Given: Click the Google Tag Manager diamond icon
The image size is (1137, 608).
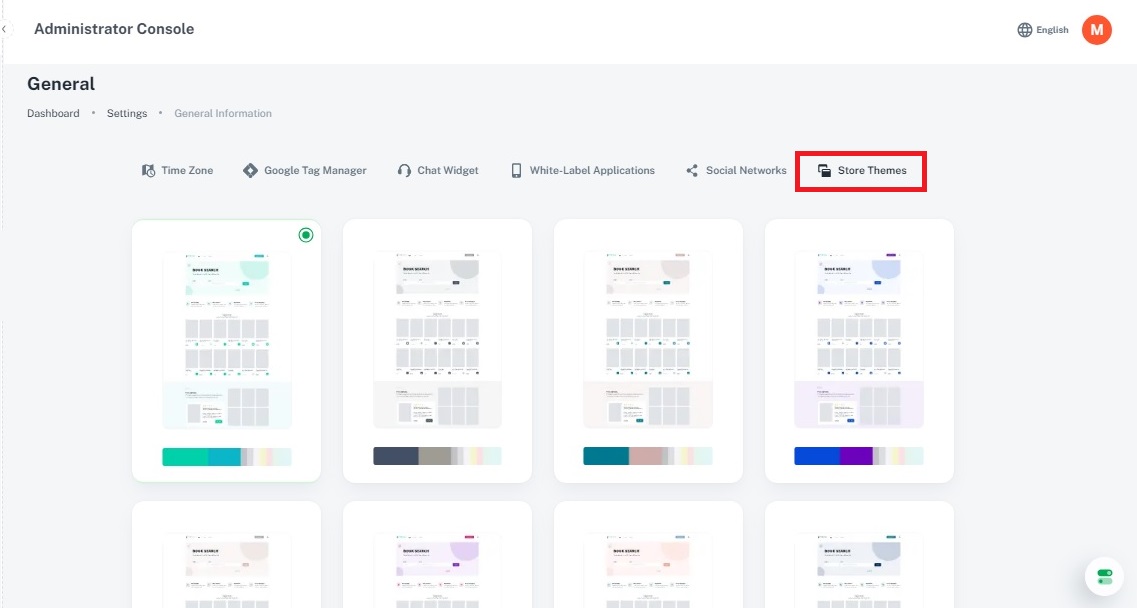Looking at the screenshot, I should [250, 171].
